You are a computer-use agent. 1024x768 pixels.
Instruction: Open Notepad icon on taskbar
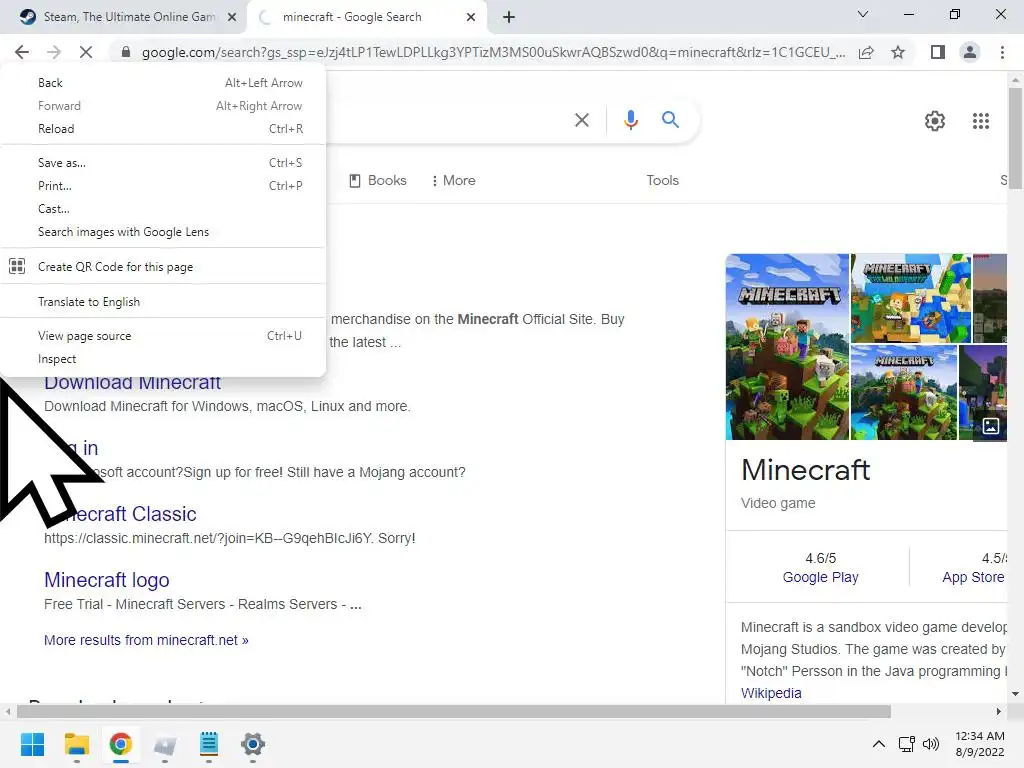point(208,744)
